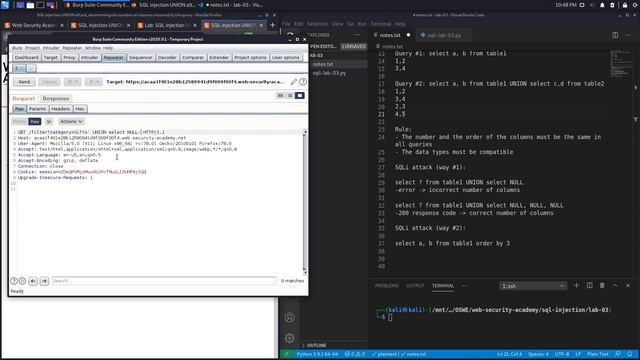
Task: Change the Plain Text language mode
Action: pyautogui.click(x=598, y=354)
